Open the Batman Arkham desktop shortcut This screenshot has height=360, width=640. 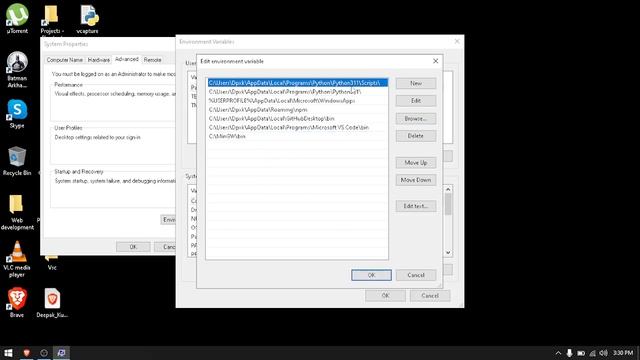point(17,69)
